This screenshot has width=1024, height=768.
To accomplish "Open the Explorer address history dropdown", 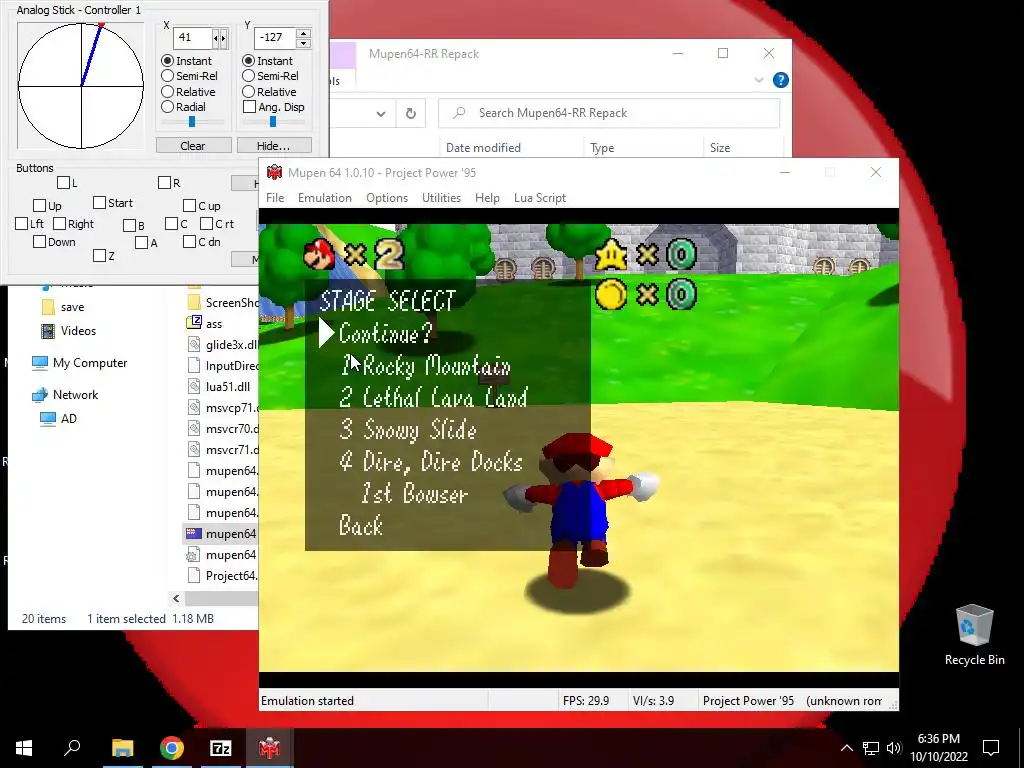I will [x=380, y=114].
